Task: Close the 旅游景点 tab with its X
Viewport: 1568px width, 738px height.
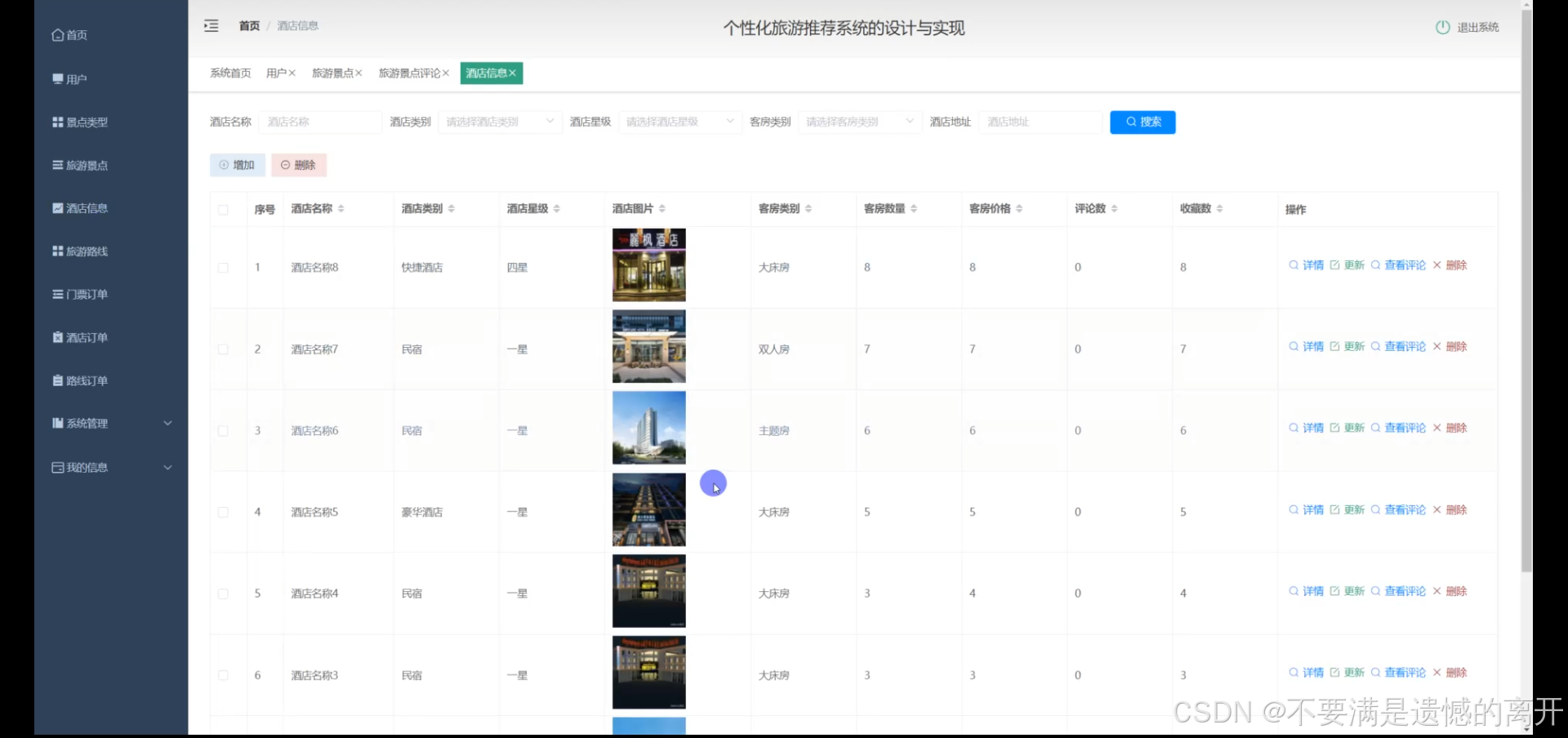Action: click(x=359, y=73)
